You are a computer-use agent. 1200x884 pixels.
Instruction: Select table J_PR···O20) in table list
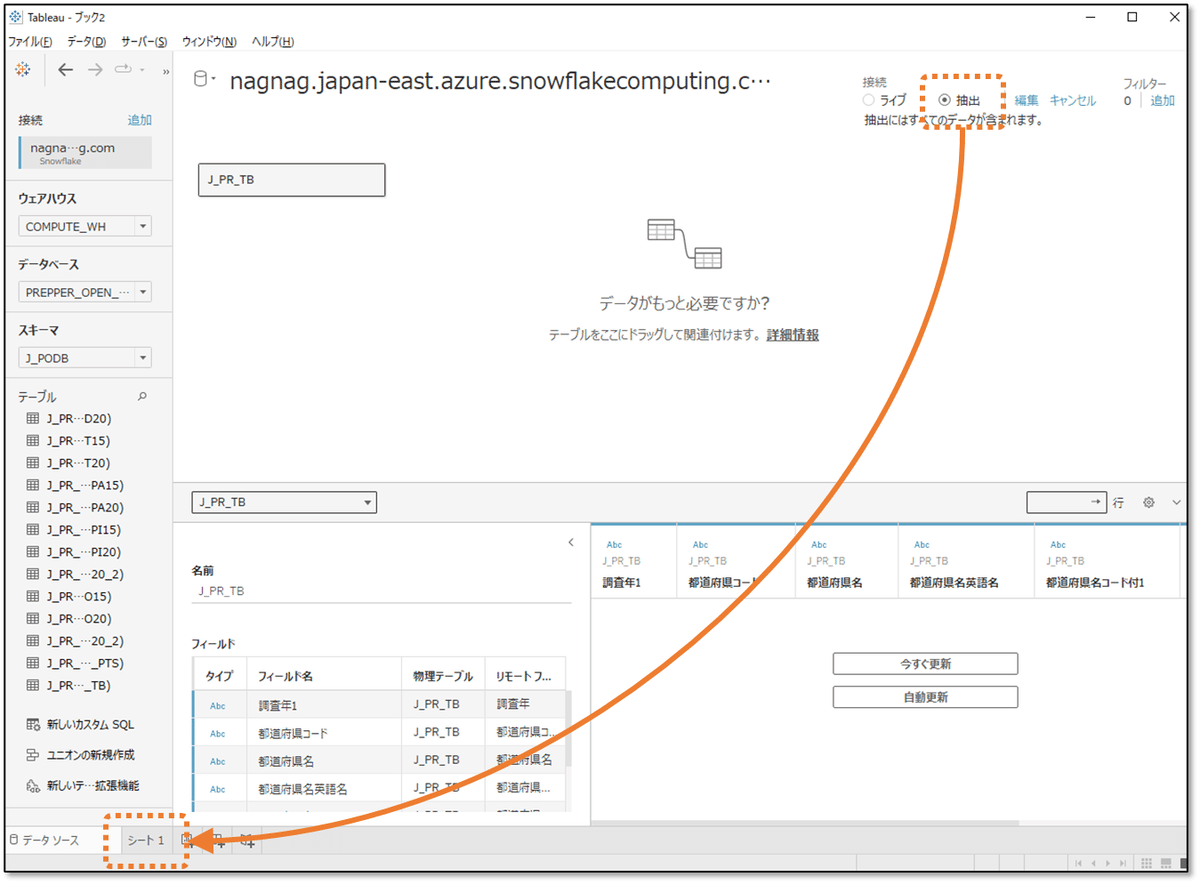point(78,619)
